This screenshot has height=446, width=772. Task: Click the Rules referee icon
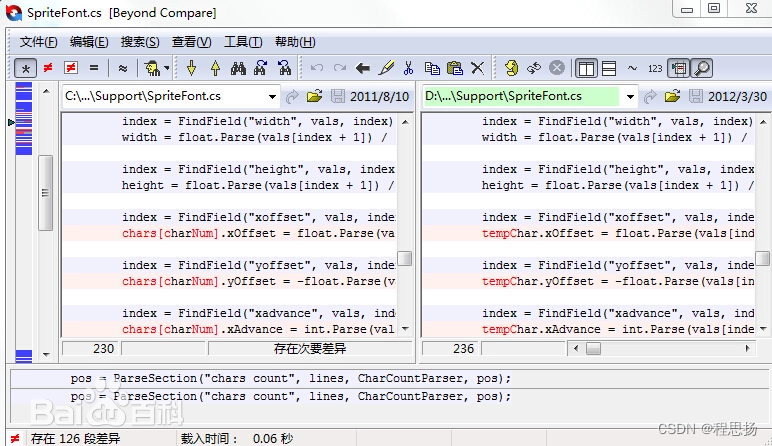(152, 68)
